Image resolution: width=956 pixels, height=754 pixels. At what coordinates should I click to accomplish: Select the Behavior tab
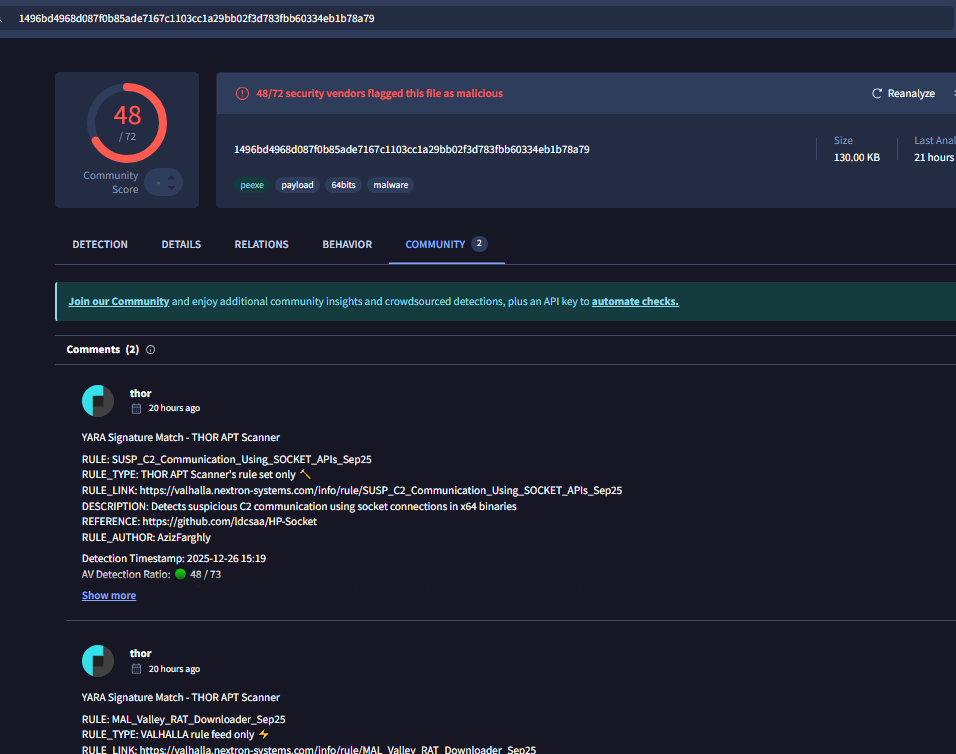[347, 244]
